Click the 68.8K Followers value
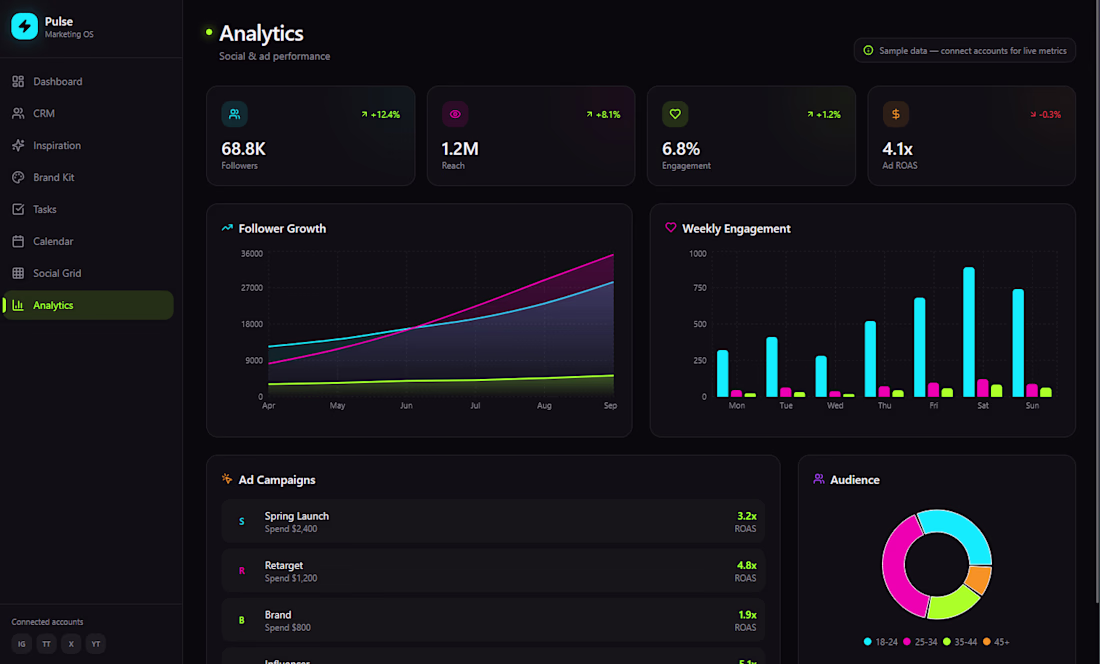Image resolution: width=1100 pixels, height=664 pixels. tap(243, 149)
